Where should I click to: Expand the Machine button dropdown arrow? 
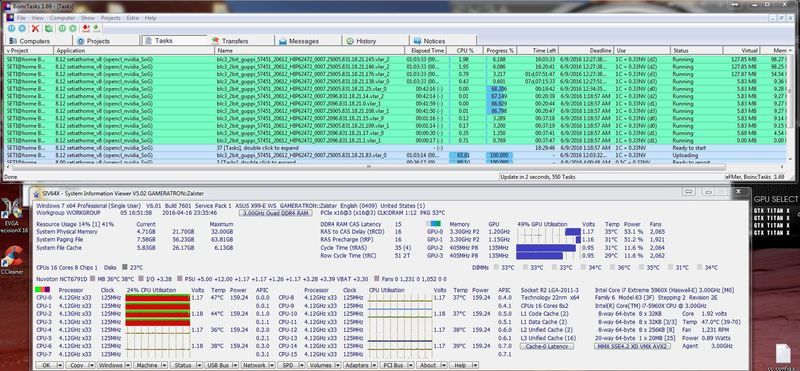click(163, 365)
